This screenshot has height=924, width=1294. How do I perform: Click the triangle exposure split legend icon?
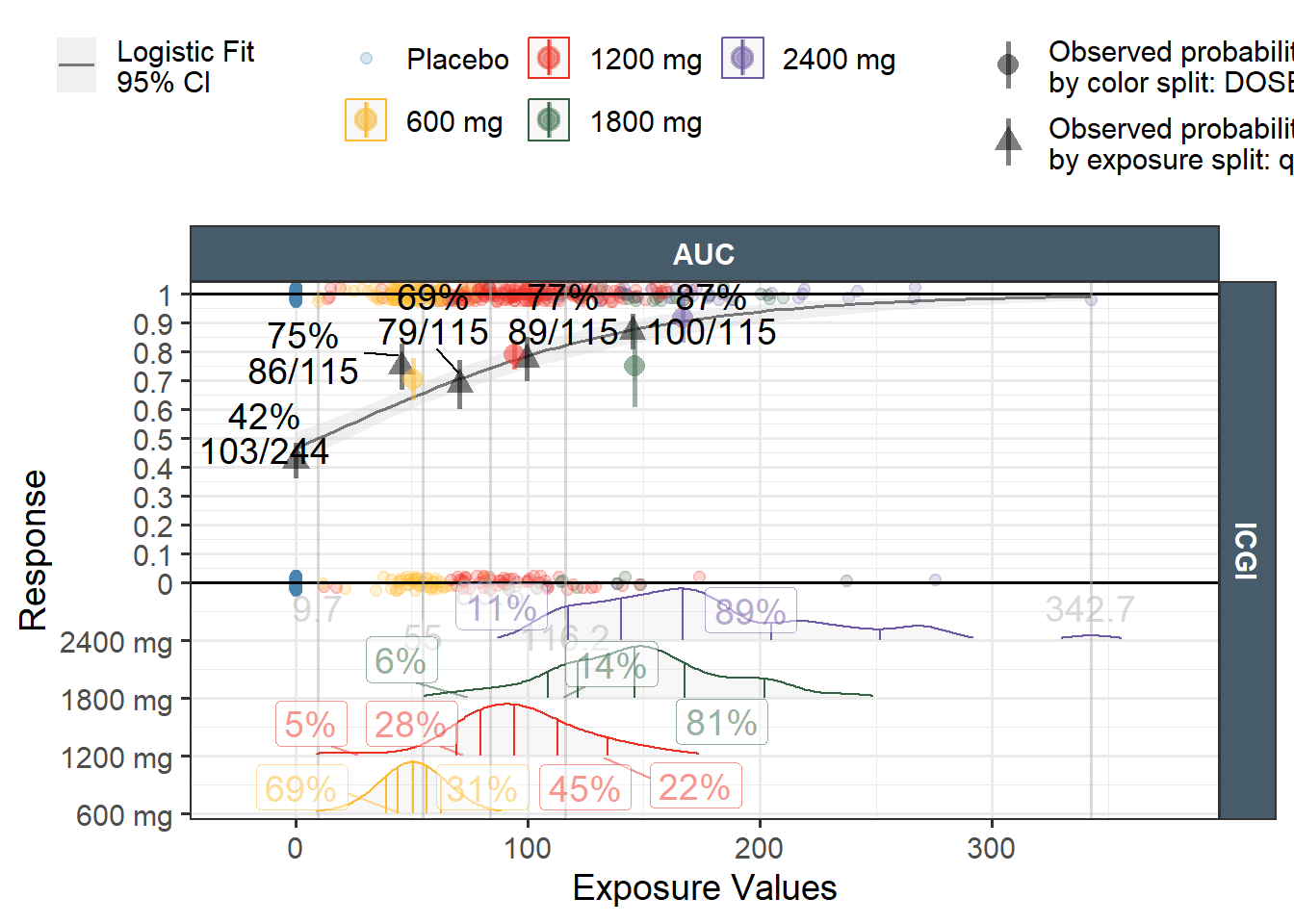coord(1008,142)
